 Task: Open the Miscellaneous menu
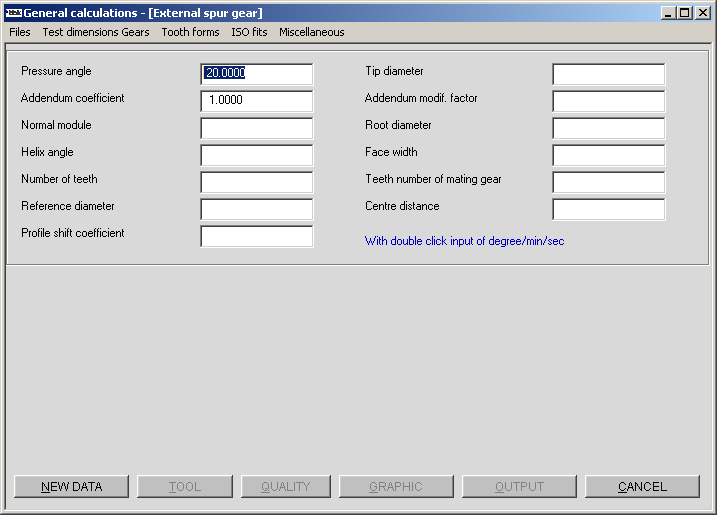tap(311, 32)
